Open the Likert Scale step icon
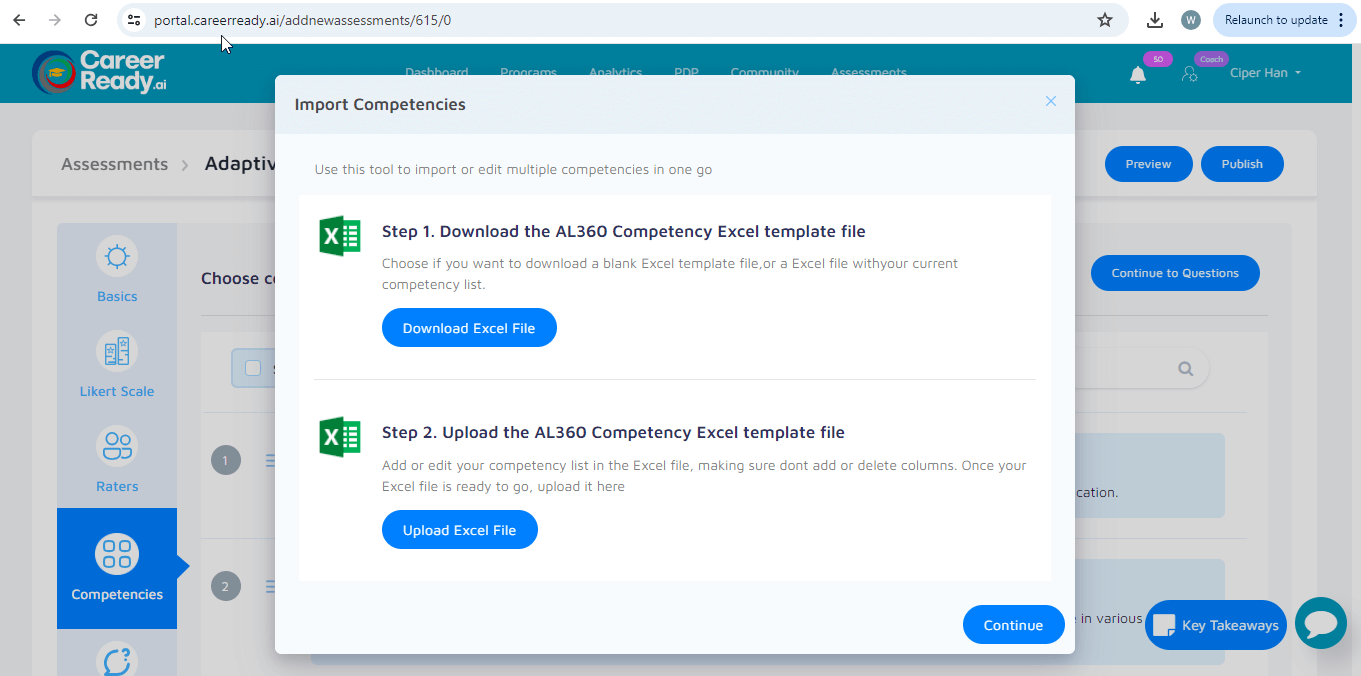1361x676 pixels. 117,352
